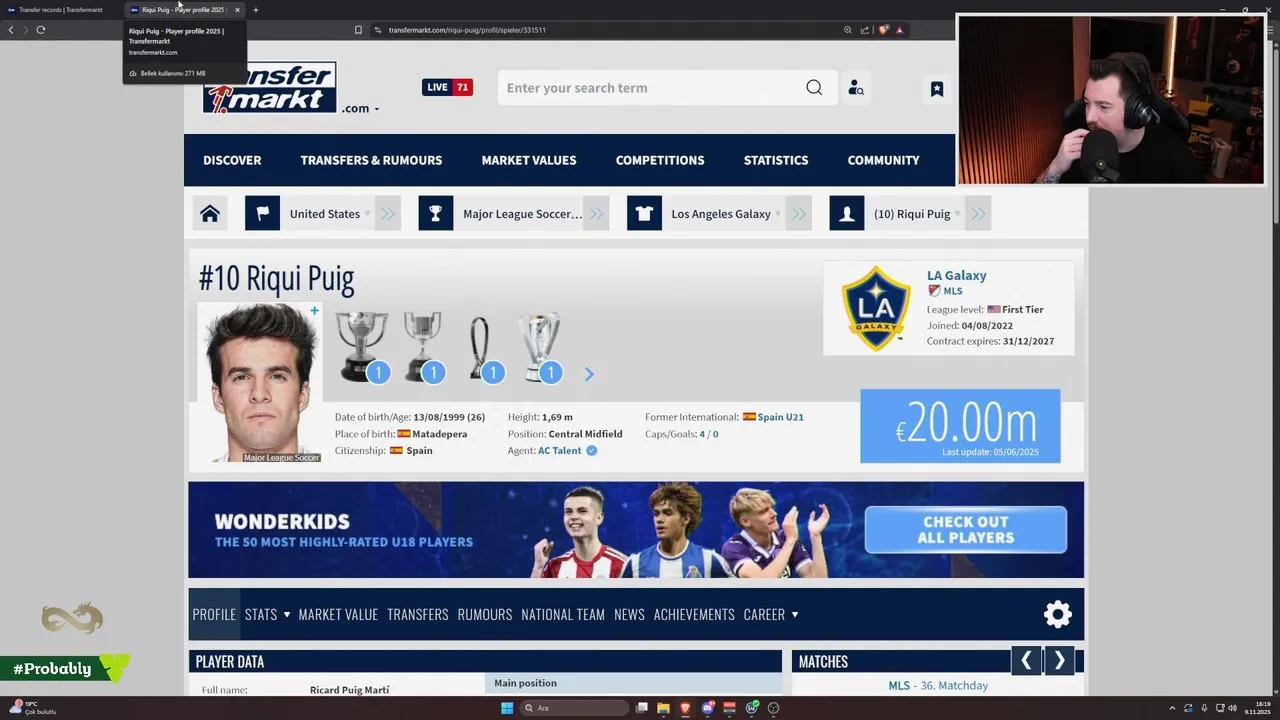Viewport: 1280px width, 720px height.
Task: Focus the 'Enter your search term' field
Action: (x=650, y=88)
